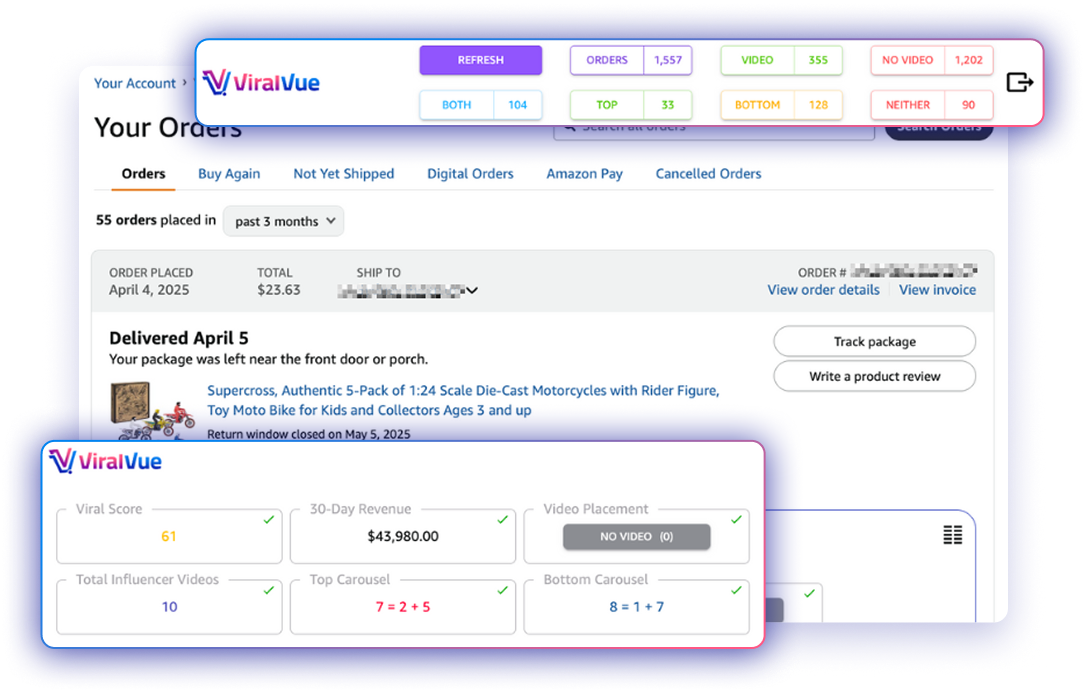Select the Orders tab

tap(143, 174)
